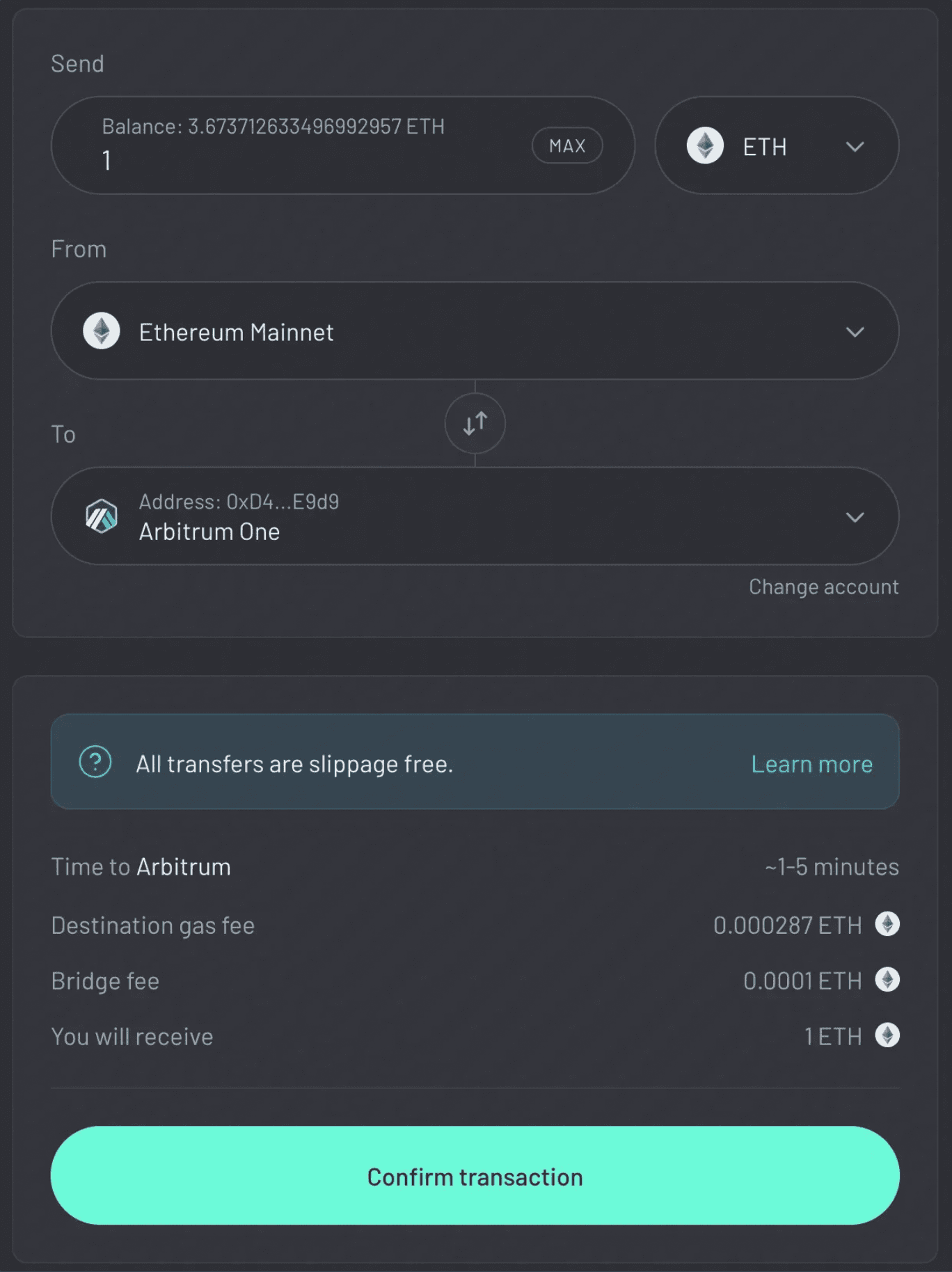Click the Ethereum icon beside Ethereum Mainnet
This screenshot has width=952, height=1272.
(x=102, y=331)
